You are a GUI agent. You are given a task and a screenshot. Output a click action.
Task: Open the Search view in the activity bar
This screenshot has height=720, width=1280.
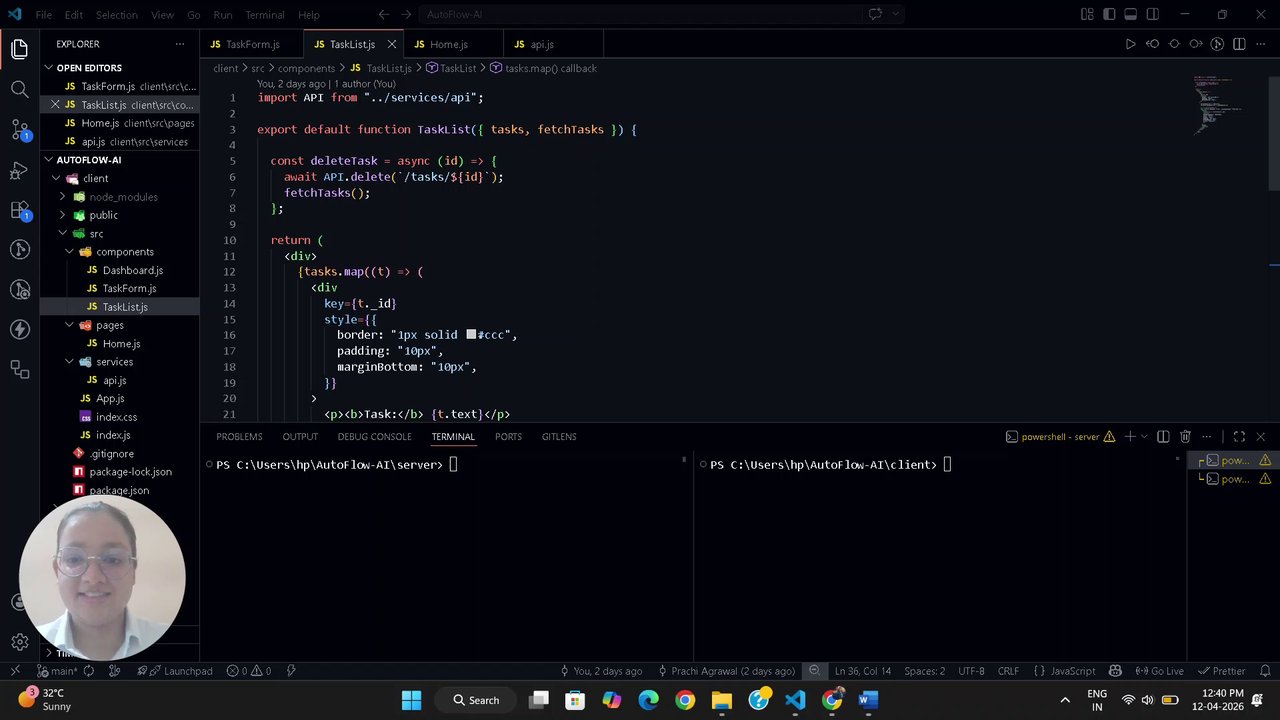pyautogui.click(x=19, y=89)
